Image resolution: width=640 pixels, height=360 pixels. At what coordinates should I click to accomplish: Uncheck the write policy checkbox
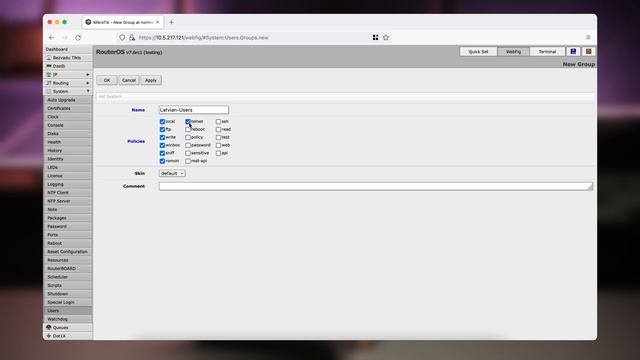pos(162,138)
